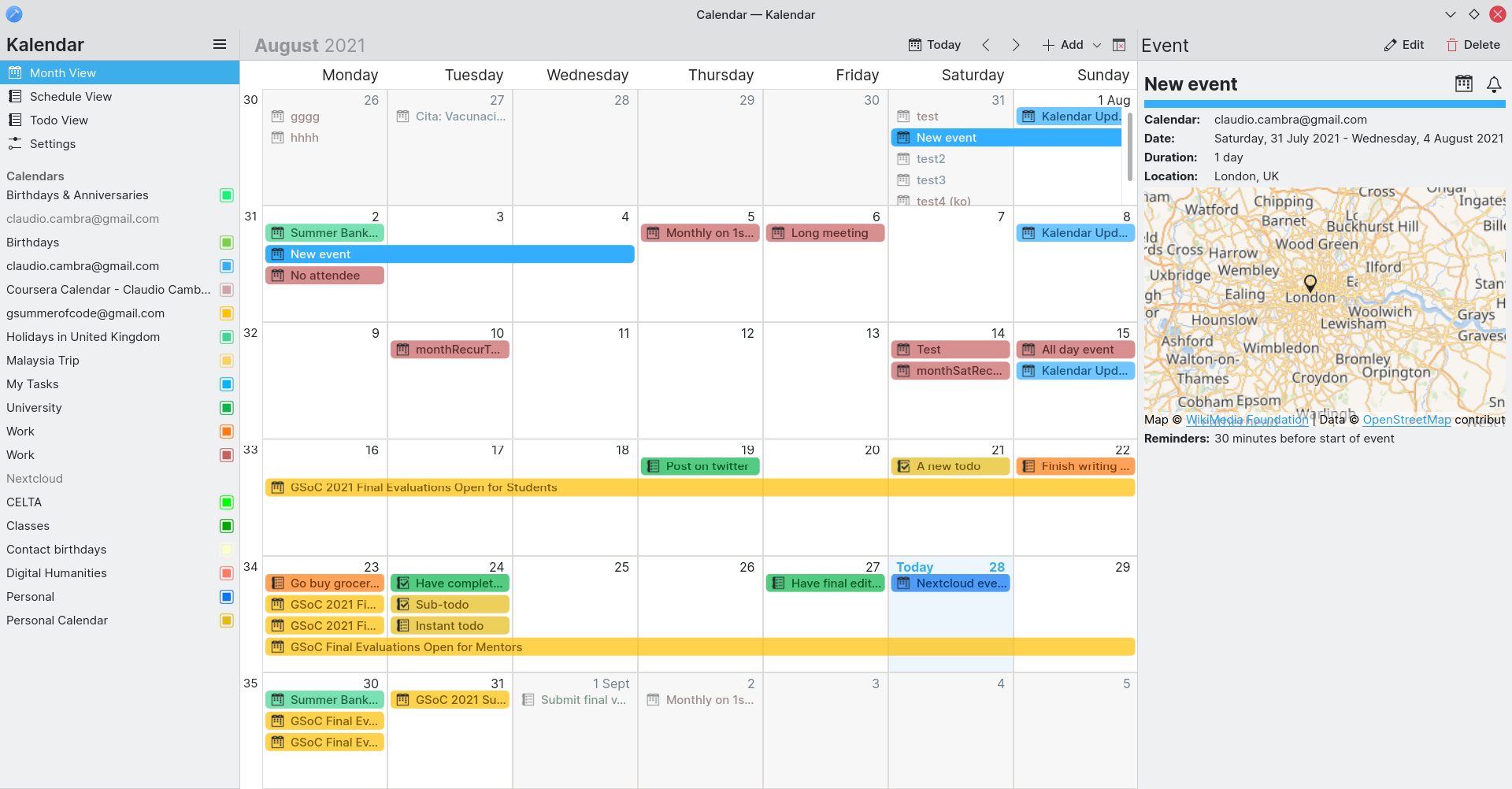1512x789 pixels.
Task: Disable the Holidays in United Kingdom calendar
Action: pos(227,337)
